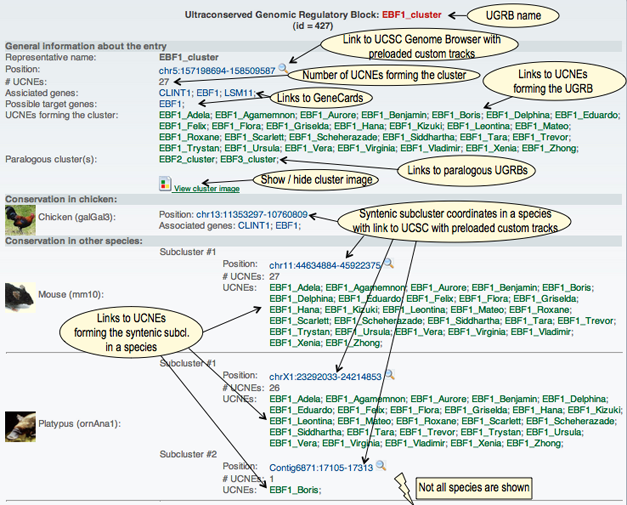Click the cluster image icon above View cluster image
Screen dimensions: 627x505
coord(165,184)
